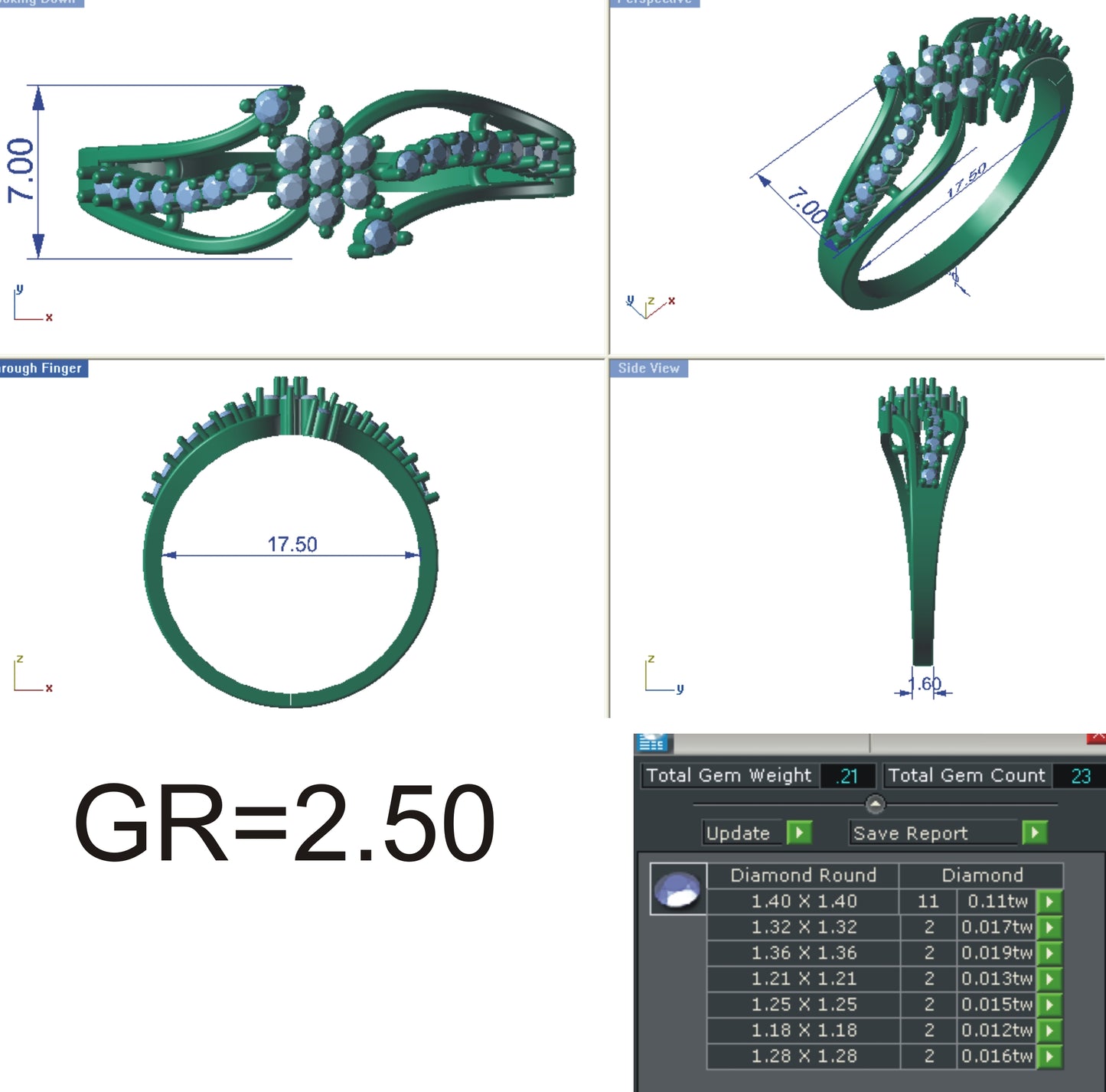Open details arrow for 1.21 X 1.21 row
Image resolution: width=1106 pixels, height=1092 pixels.
pos(1049,979)
